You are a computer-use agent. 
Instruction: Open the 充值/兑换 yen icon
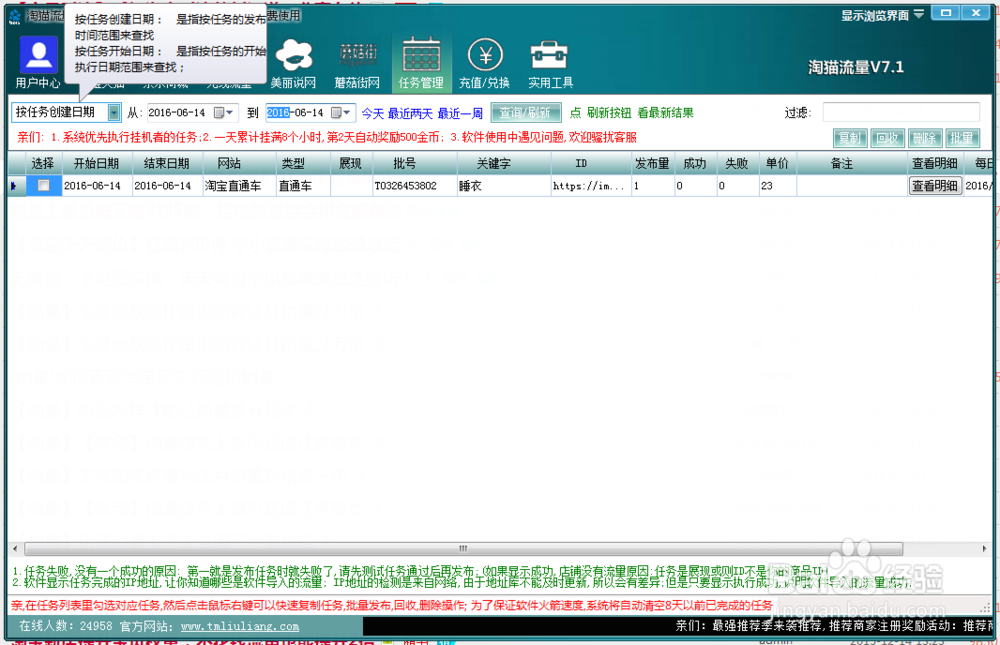(x=485, y=63)
